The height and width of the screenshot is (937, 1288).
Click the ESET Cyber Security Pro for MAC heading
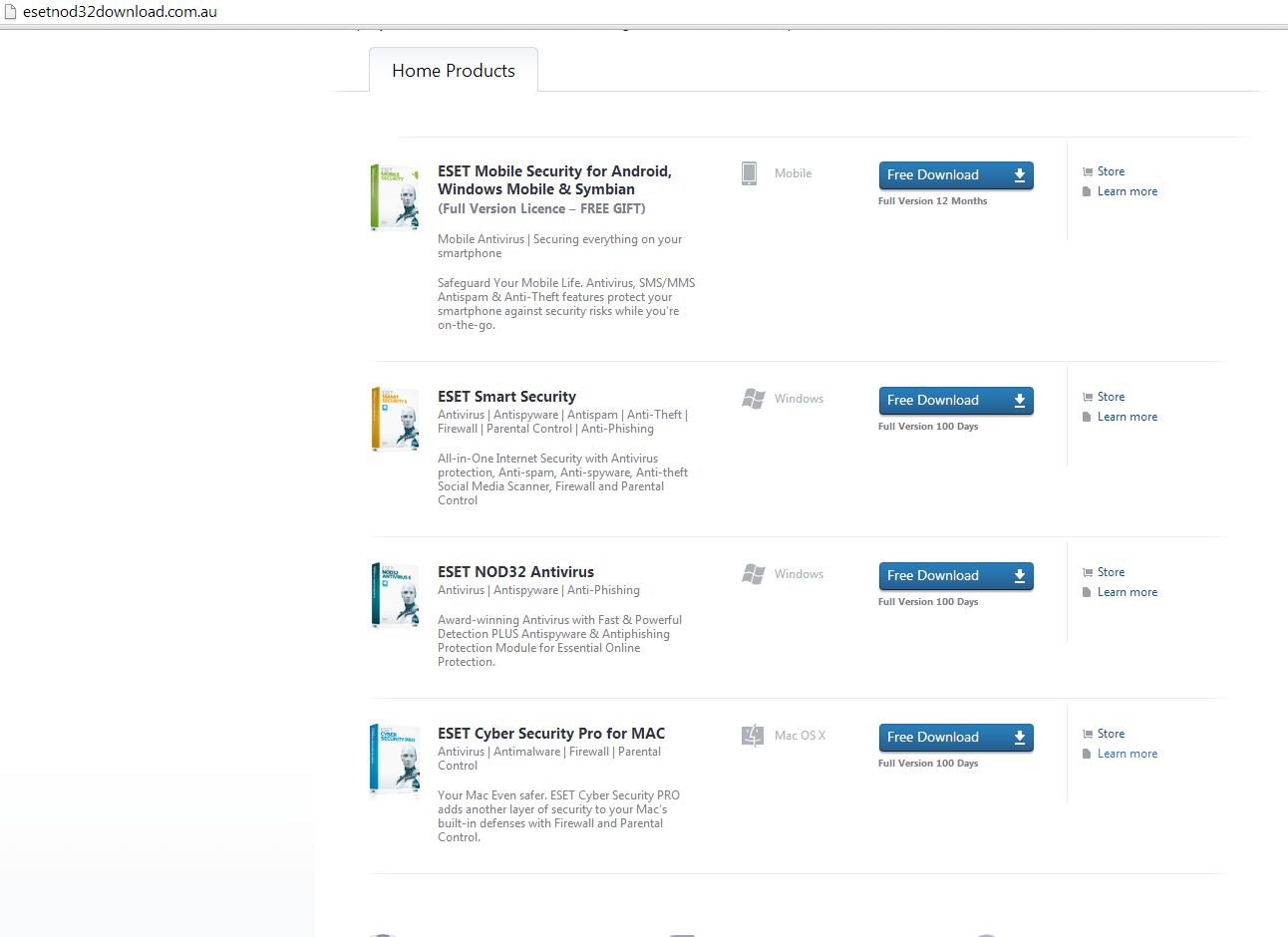(551, 734)
